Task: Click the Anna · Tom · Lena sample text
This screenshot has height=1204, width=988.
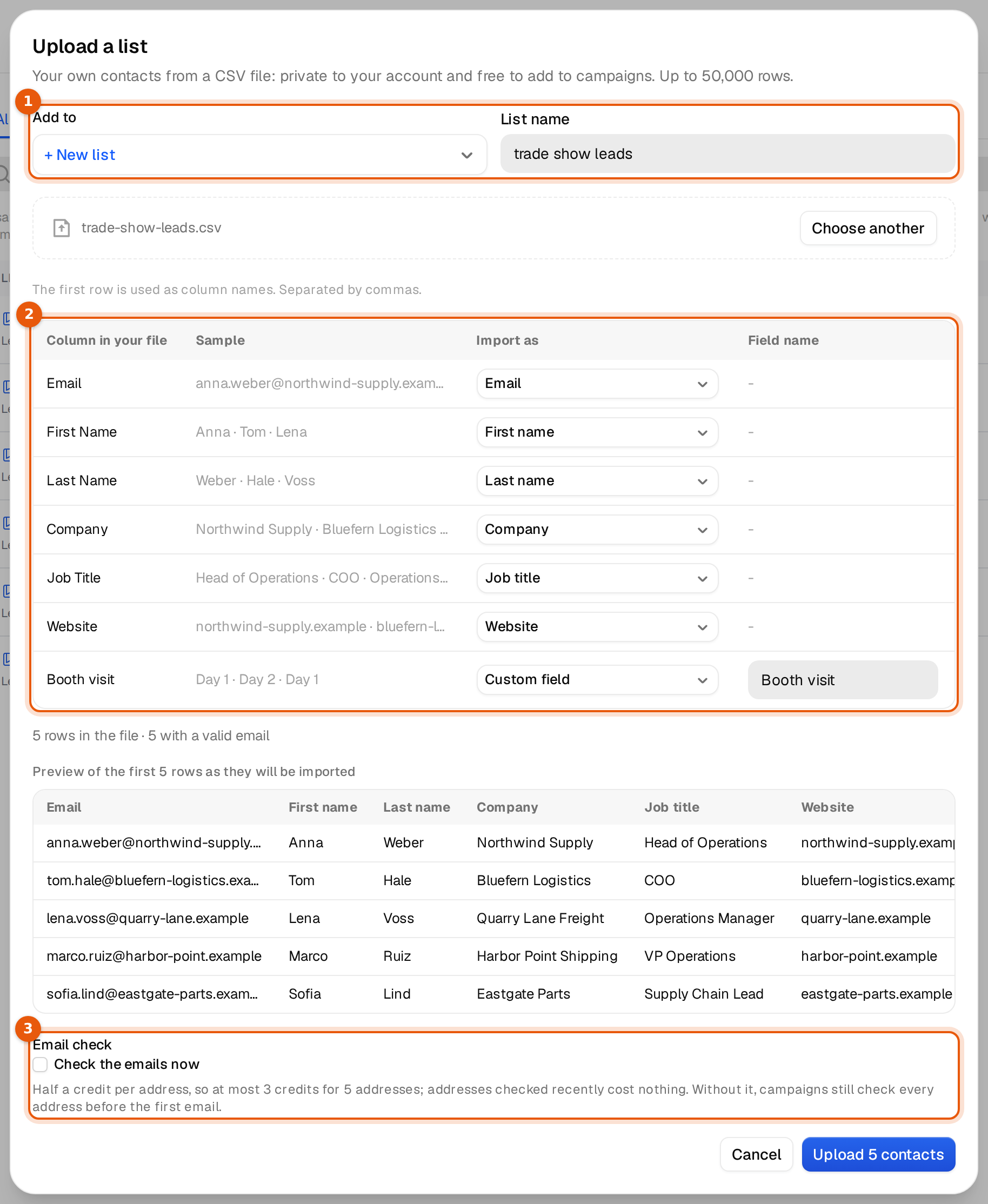Action: tap(251, 432)
